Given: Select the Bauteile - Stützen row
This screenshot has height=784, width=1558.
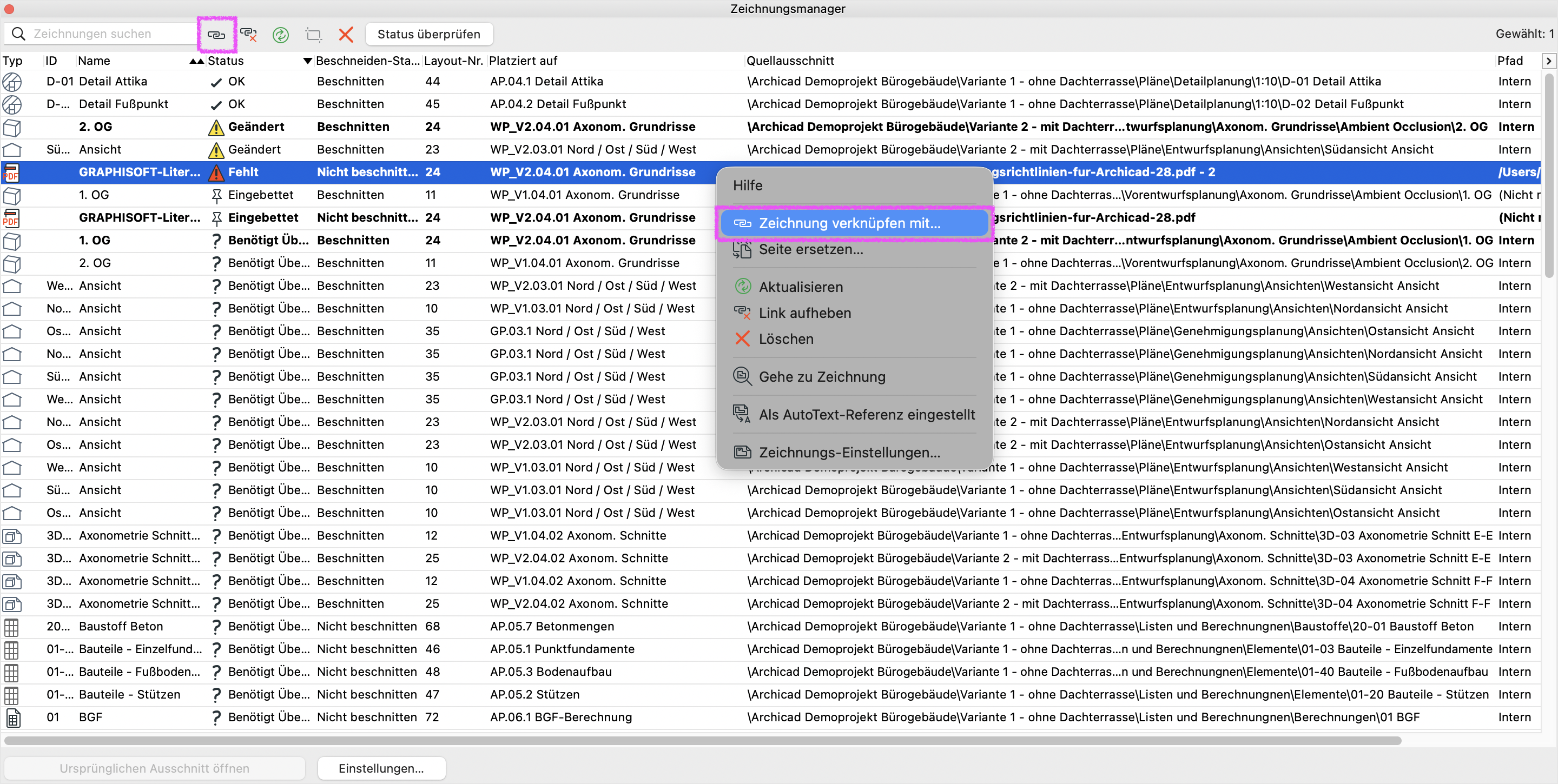Looking at the screenshot, I should click(770, 695).
